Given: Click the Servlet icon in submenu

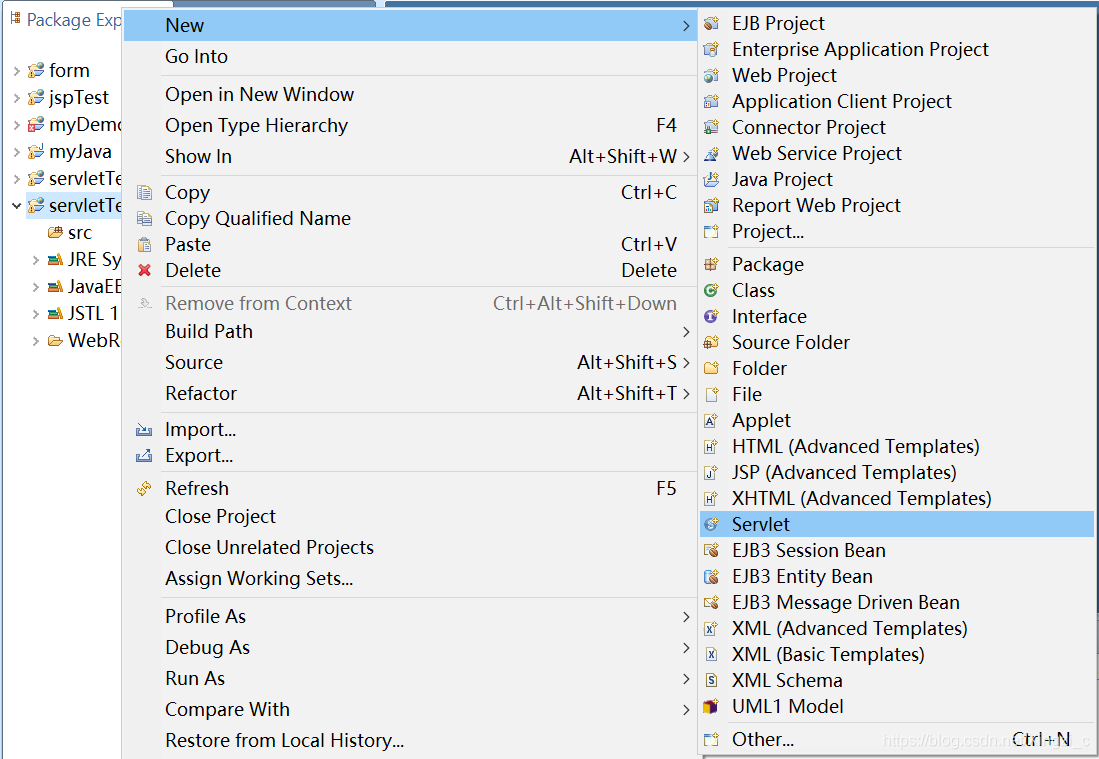Looking at the screenshot, I should tap(711, 524).
